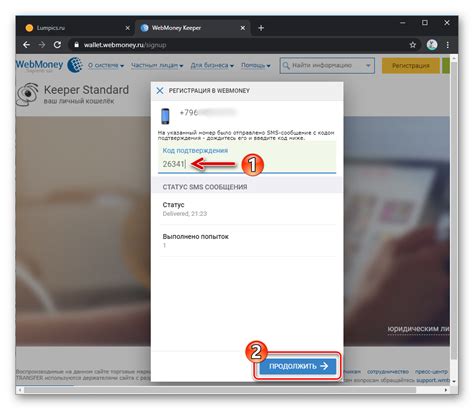474x410 pixels.
Task: Bookmark this page with the star icon
Action: pos(413,45)
